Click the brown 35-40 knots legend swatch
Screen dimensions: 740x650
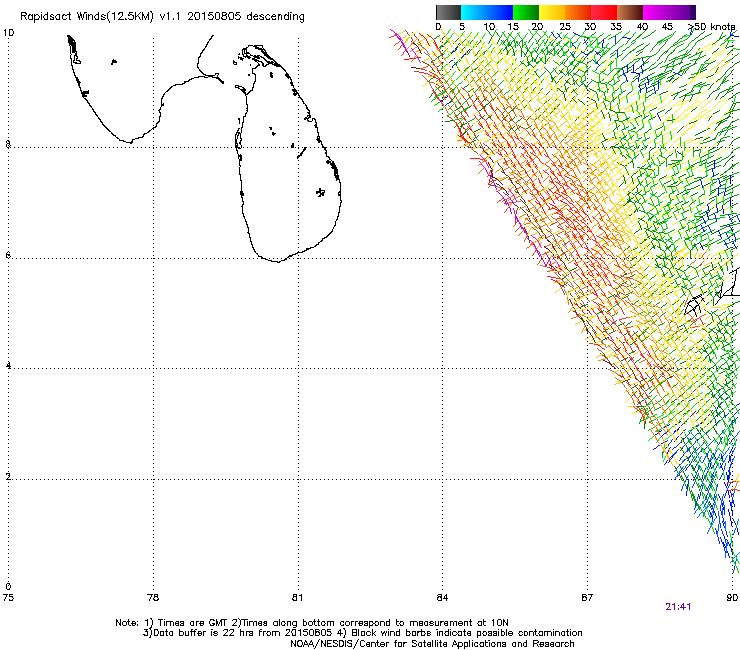click(630, 12)
